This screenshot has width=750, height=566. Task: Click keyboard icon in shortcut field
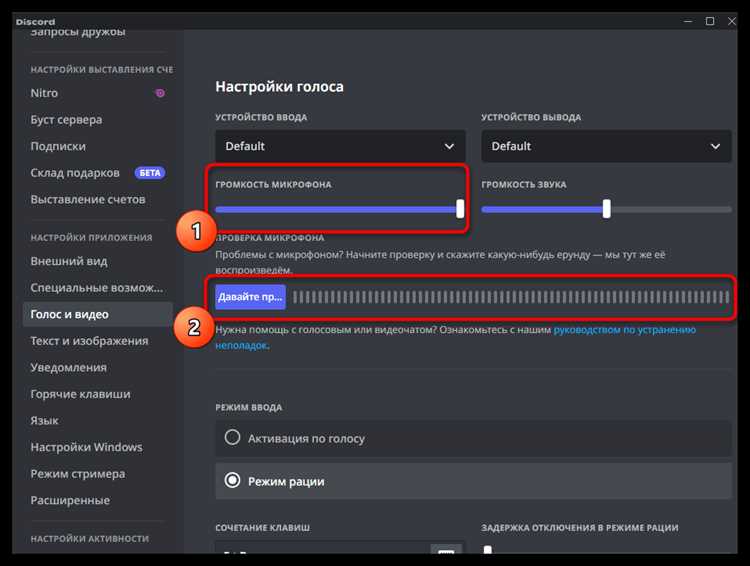point(446,550)
